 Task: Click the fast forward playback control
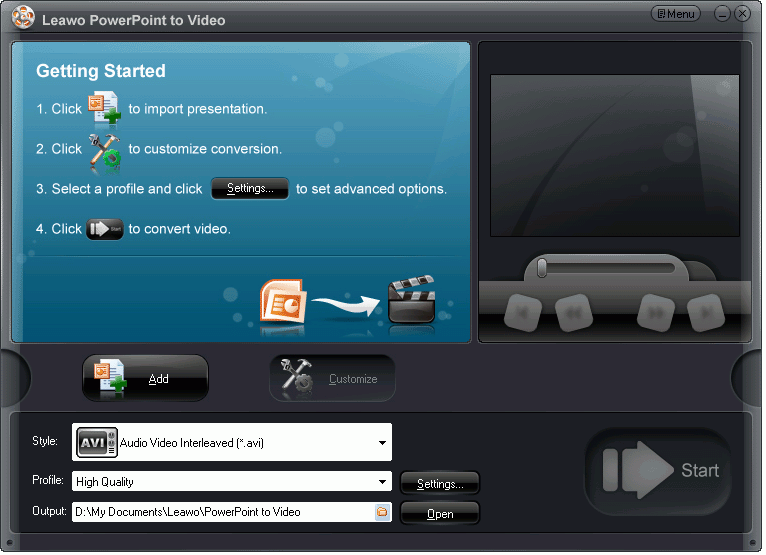coord(656,313)
